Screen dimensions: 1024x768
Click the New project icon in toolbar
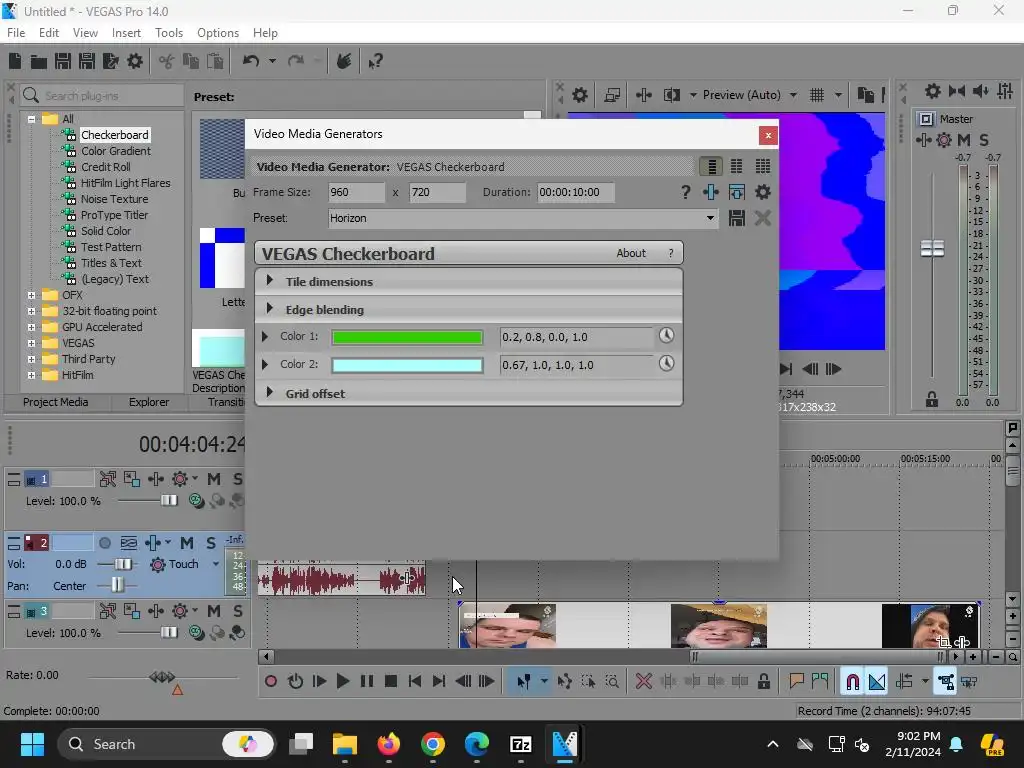click(15, 61)
